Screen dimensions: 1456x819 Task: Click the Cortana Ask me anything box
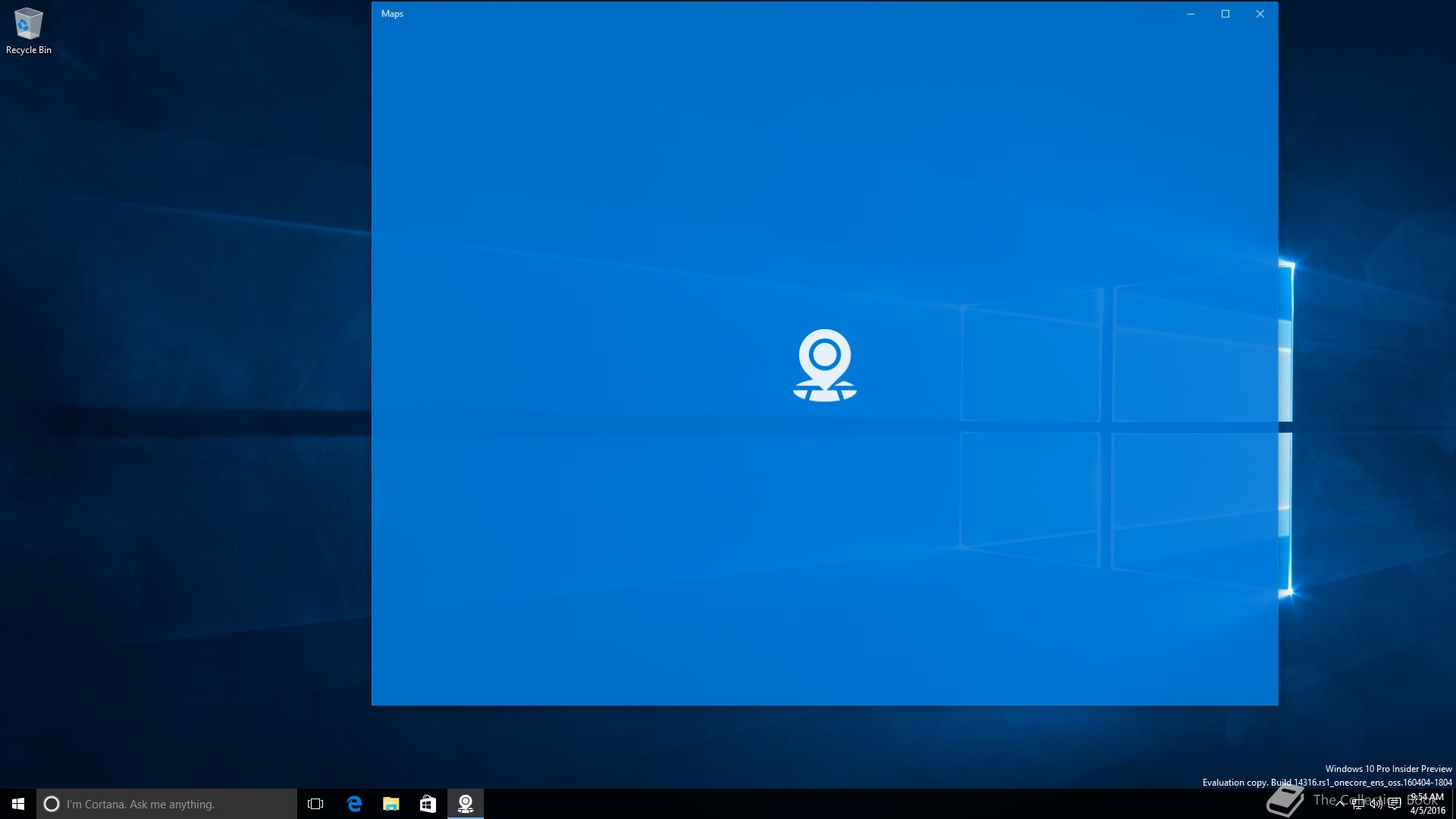pyautogui.click(x=167, y=804)
